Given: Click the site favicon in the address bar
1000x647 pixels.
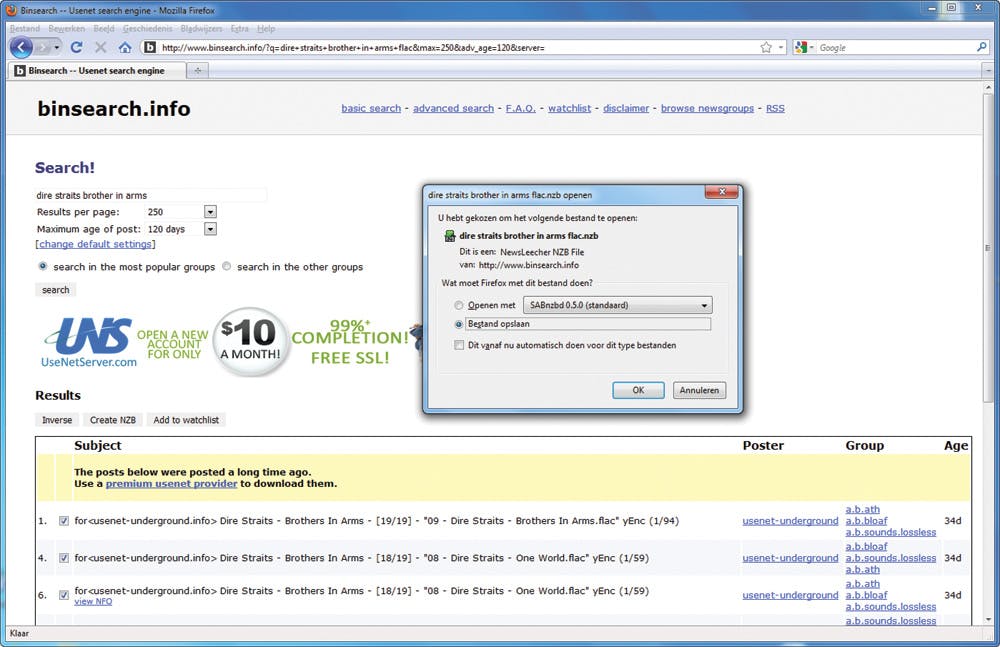Looking at the screenshot, I should tap(150, 47).
